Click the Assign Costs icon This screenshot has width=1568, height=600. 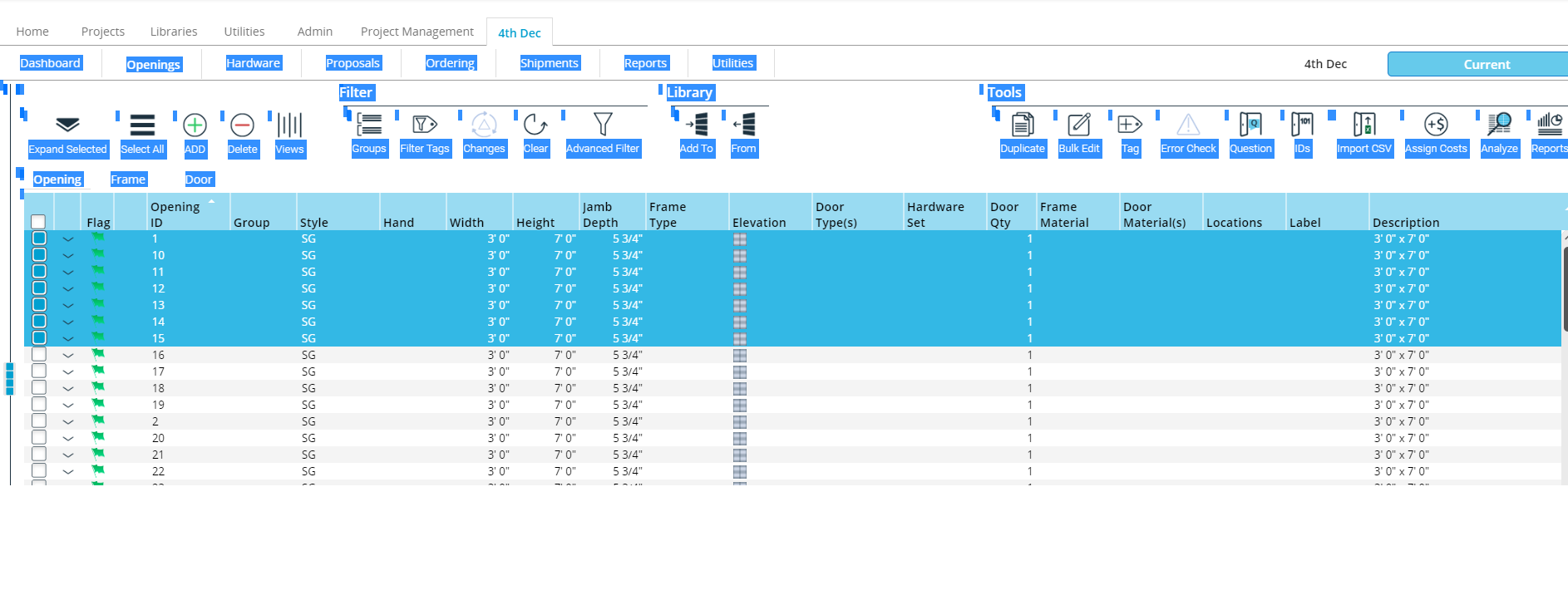(x=1436, y=125)
